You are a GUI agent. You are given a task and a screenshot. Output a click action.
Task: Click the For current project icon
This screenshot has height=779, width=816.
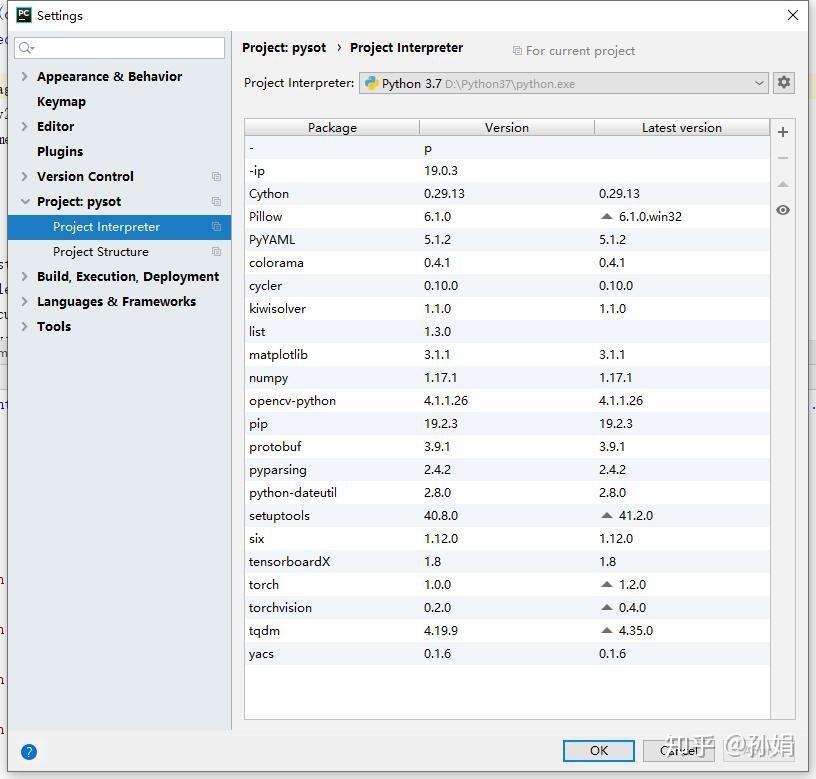pyautogui.click(x=517, y=50)
